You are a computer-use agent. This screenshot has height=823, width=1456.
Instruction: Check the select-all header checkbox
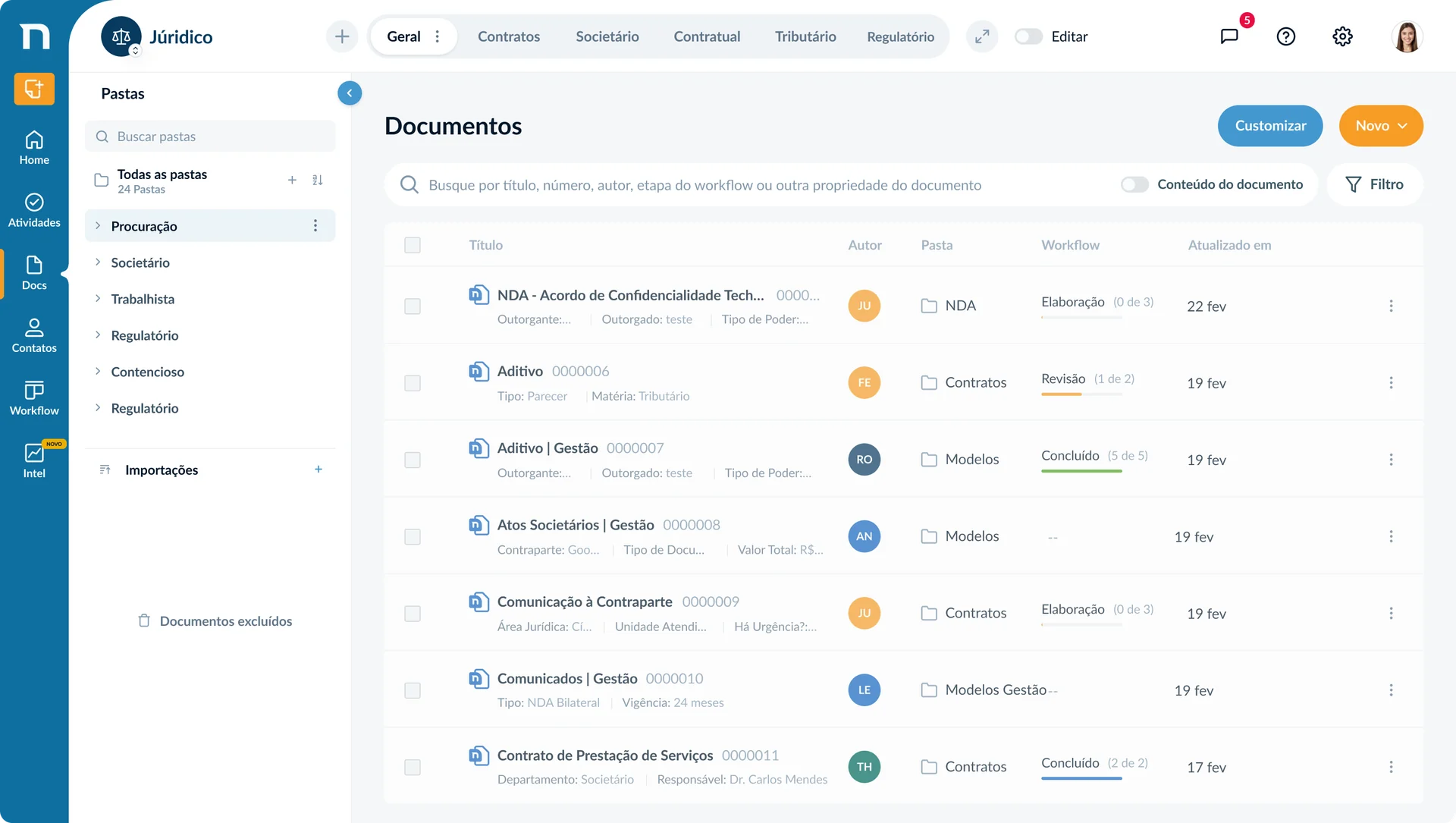point(413,245)
